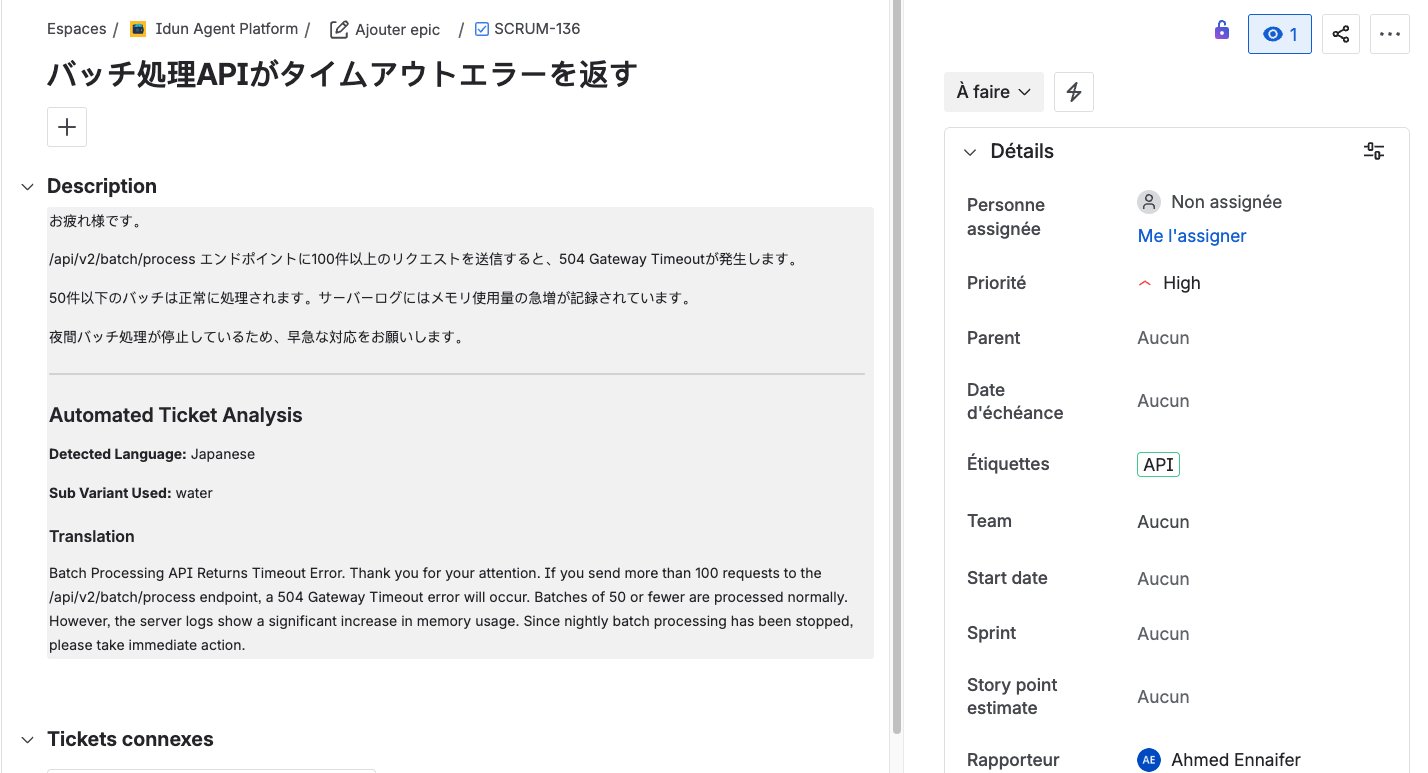This screenshot has width=1428, height=773.
Task: Click the purple unlock restrictions icon
Action: pyautogui.click(x=1221, y=31)
